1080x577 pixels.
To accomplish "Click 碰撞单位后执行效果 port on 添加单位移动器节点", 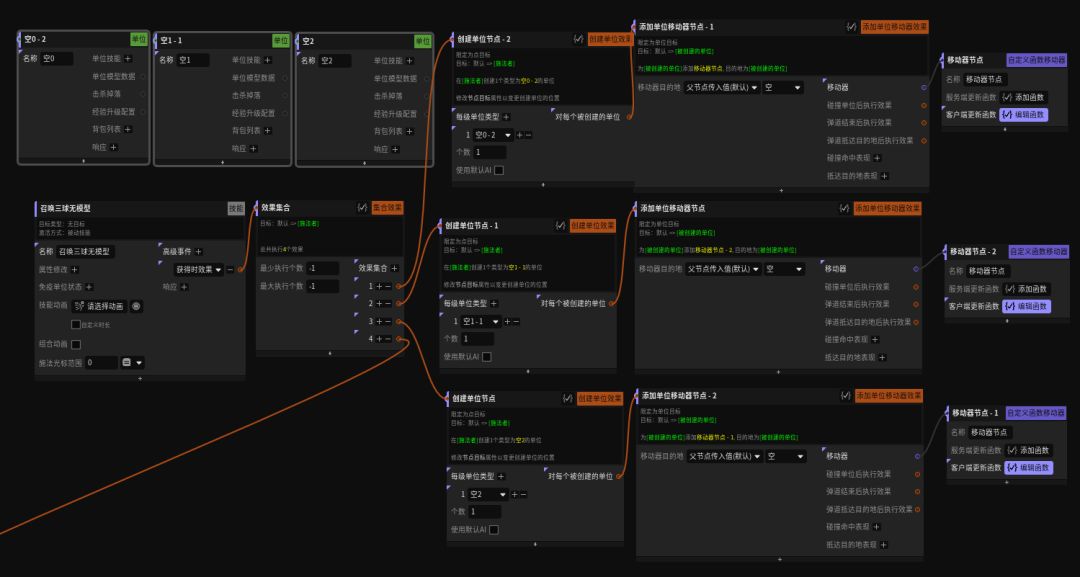I will click(915, 286).
